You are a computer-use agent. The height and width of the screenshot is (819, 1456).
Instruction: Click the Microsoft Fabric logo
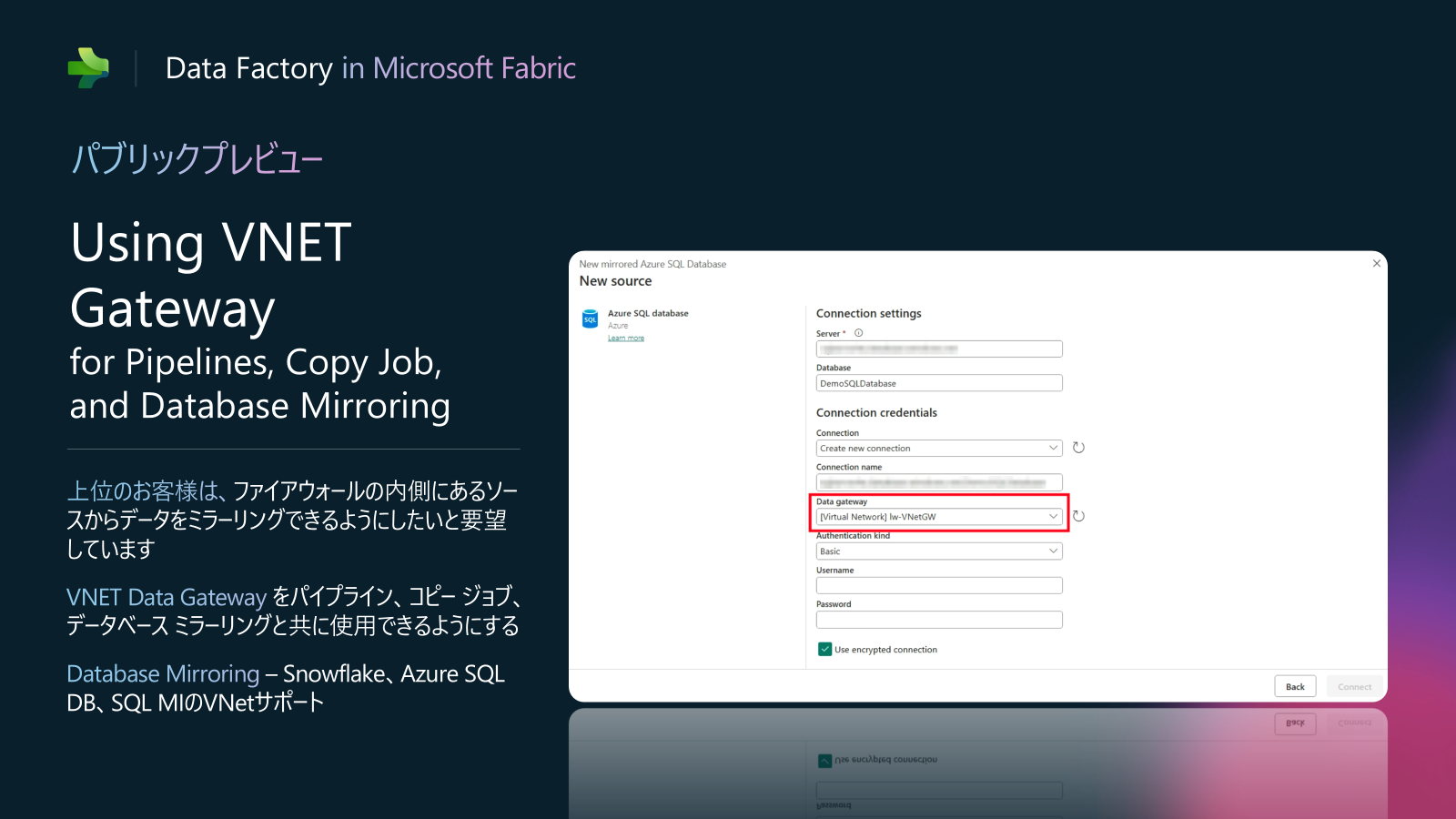(x=88, y=68)
